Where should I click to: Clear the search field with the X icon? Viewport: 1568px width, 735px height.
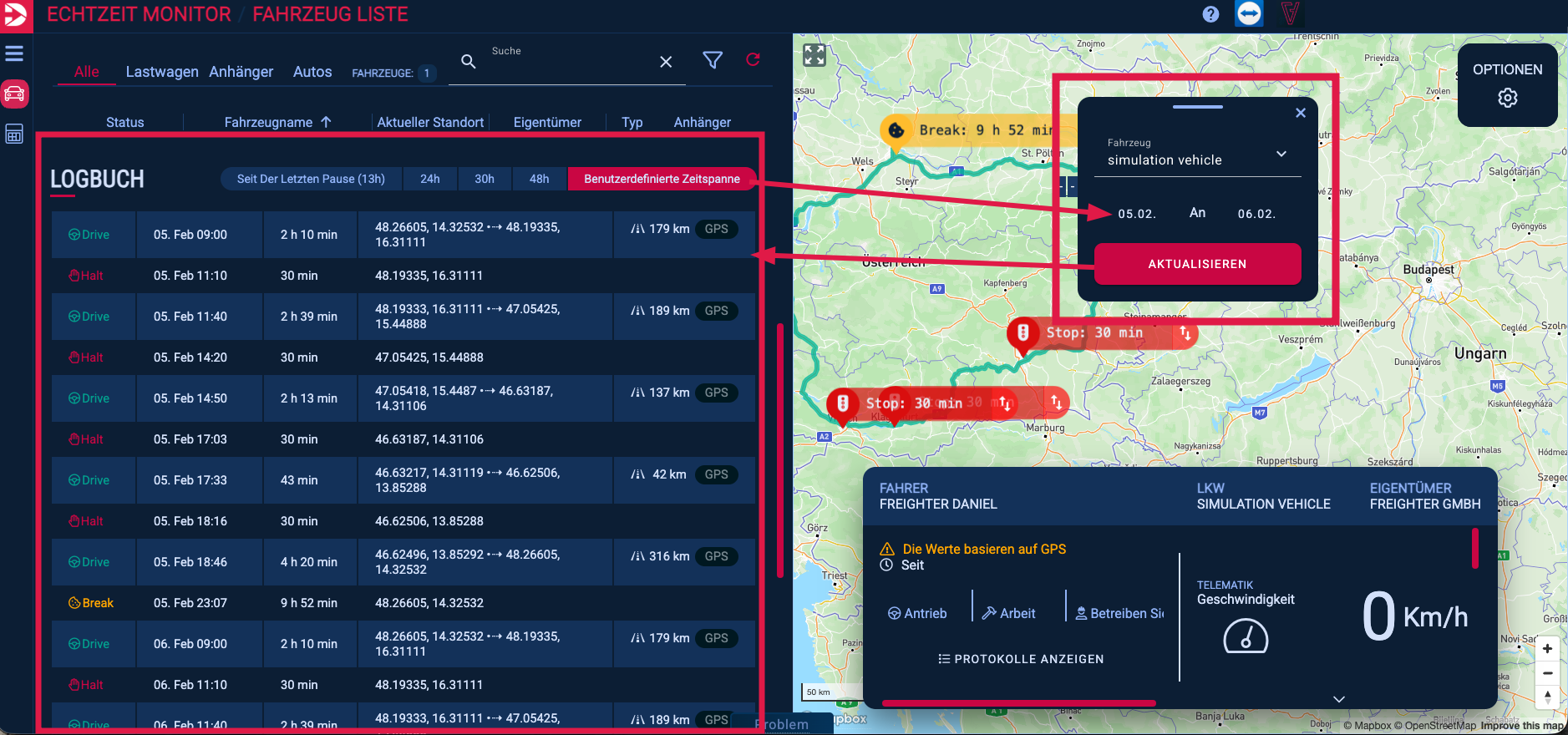point(666,62)
